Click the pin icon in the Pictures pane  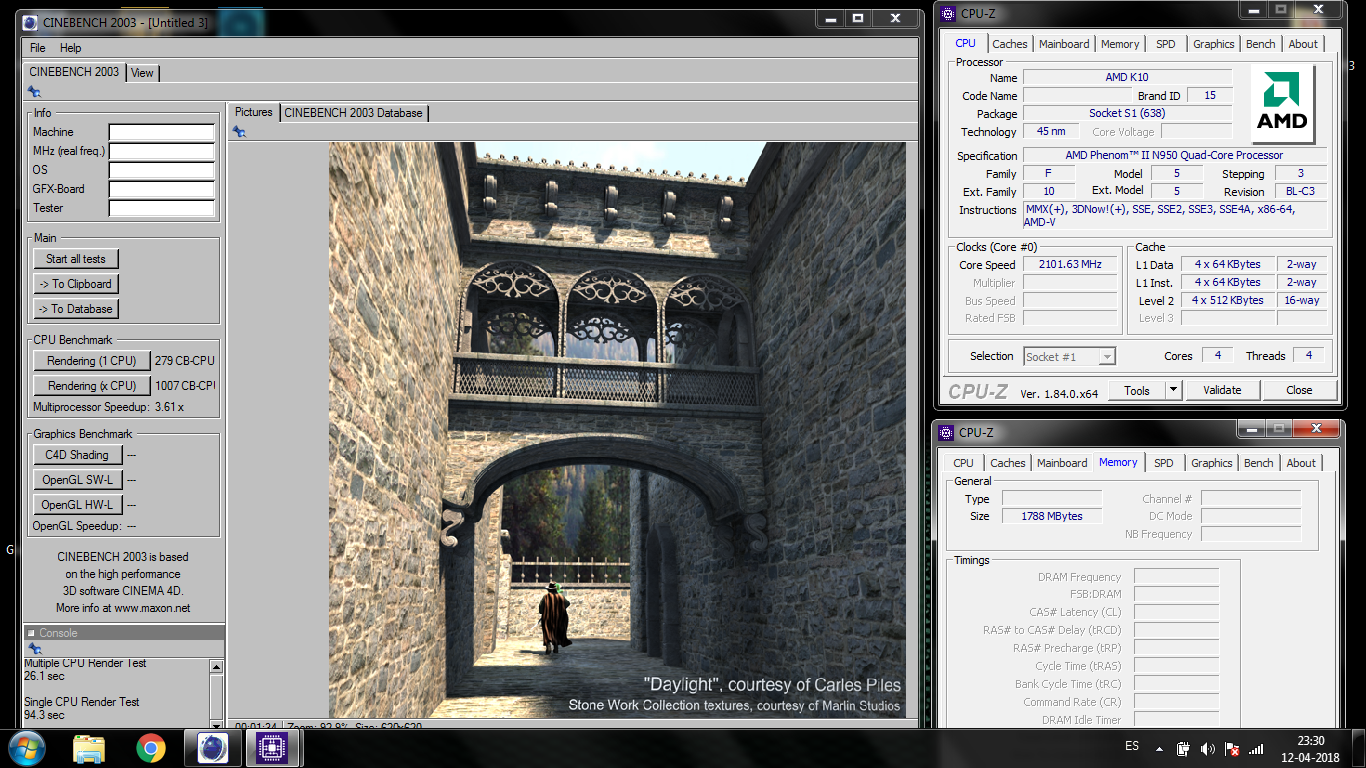239,131
